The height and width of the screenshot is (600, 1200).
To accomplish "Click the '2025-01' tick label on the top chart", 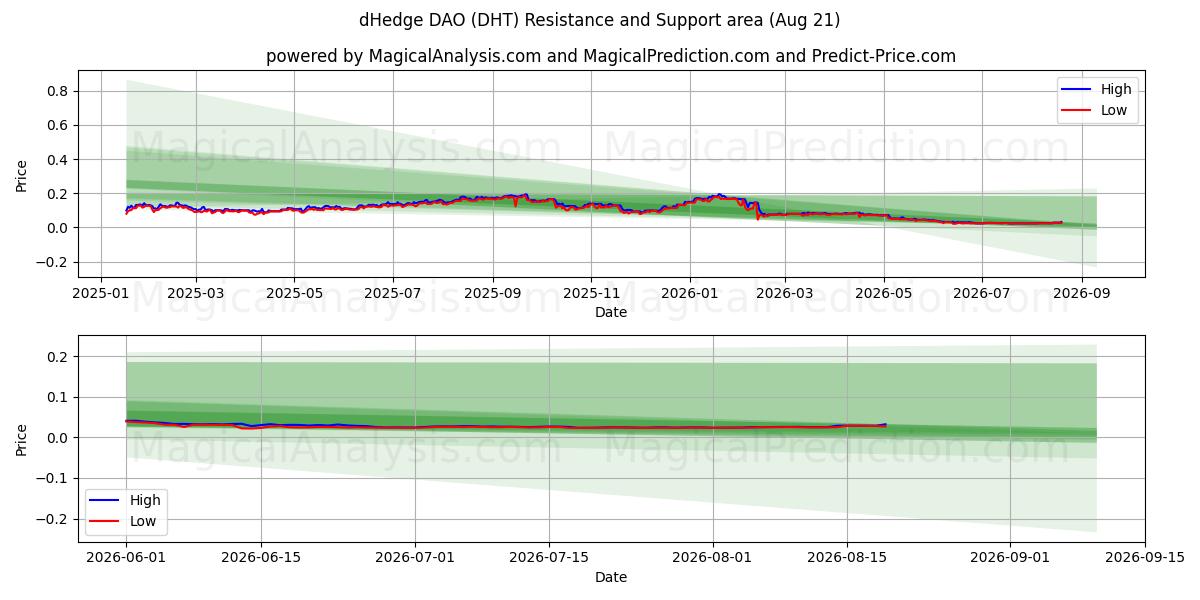I will click(x=101, y=295).
